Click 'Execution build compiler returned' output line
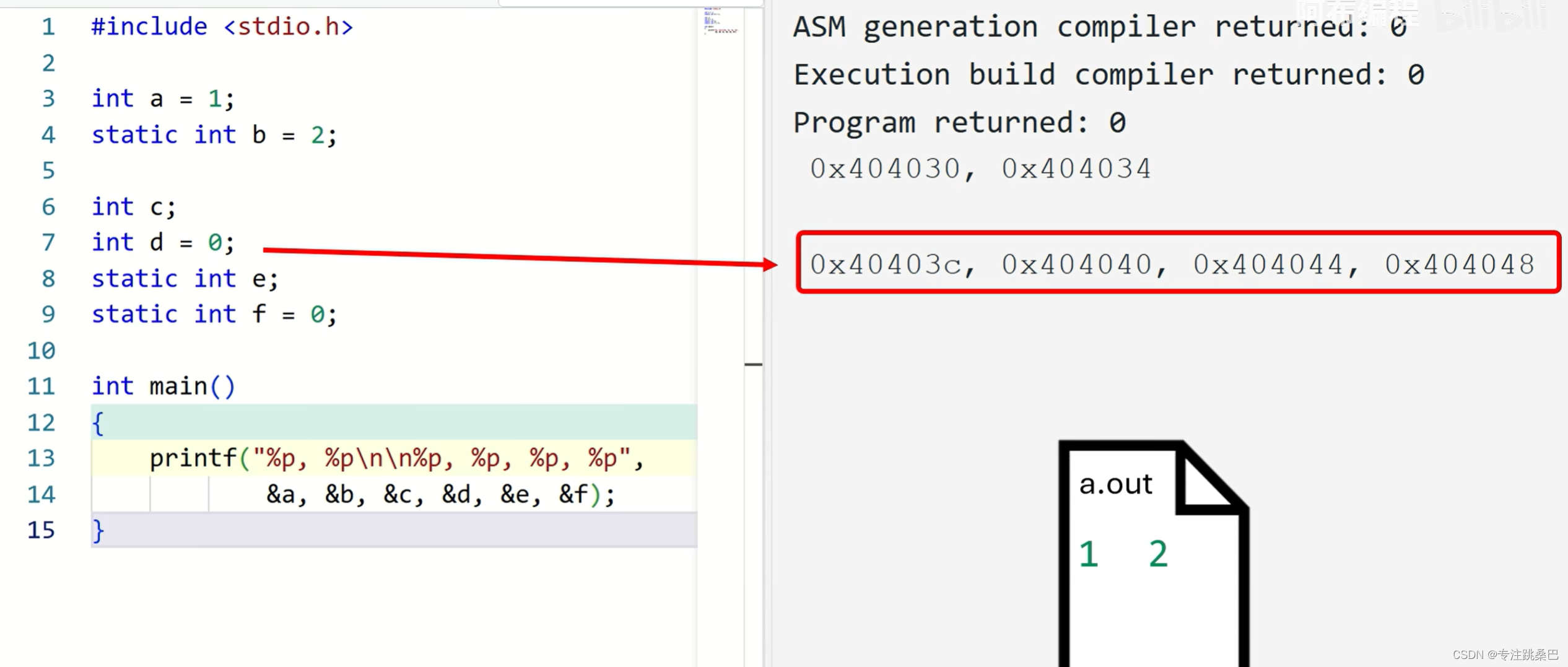Screen dimensions: 1568x667 (1108, 74)
